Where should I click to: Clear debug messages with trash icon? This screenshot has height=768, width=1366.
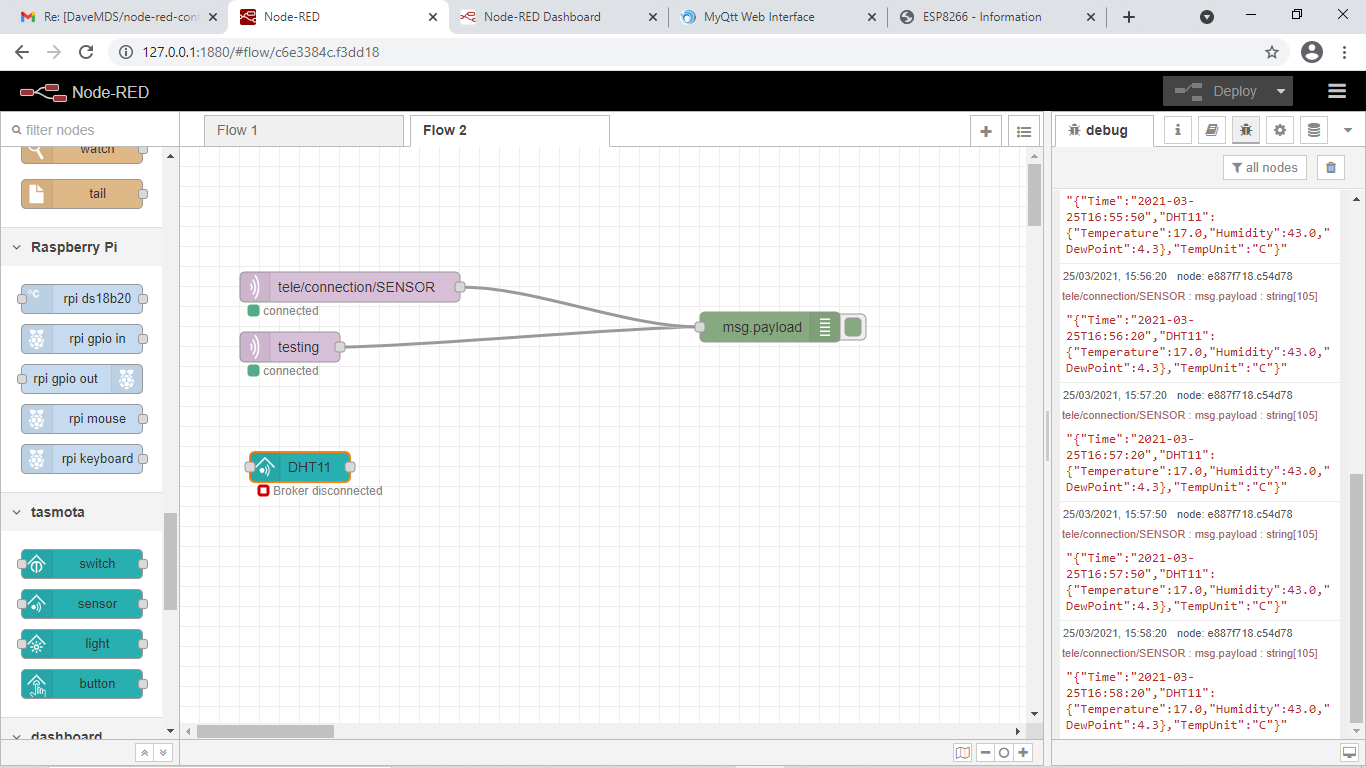(x=1330, y=167)
